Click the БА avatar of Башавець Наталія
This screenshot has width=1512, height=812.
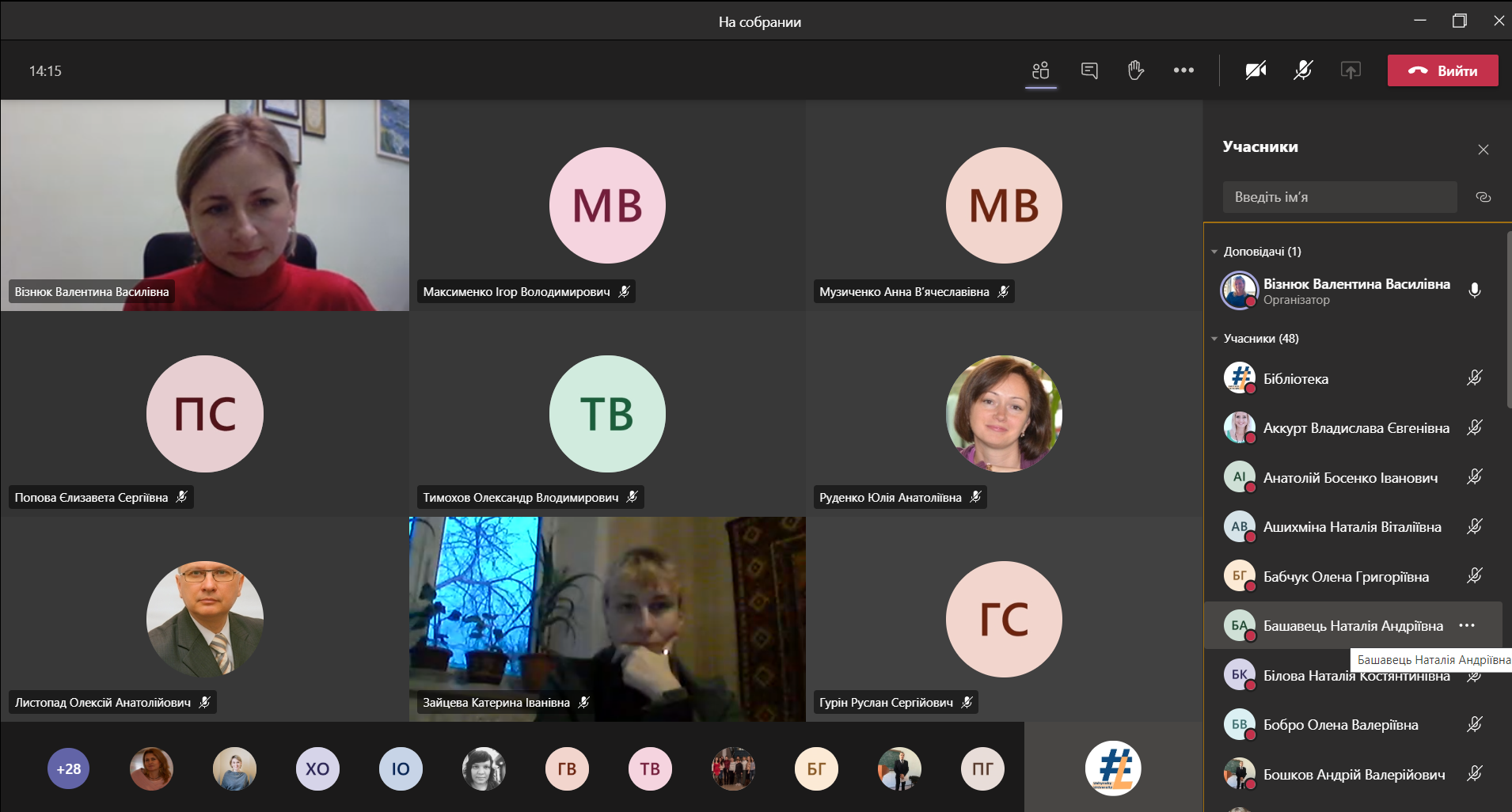tap(1240, 625)
